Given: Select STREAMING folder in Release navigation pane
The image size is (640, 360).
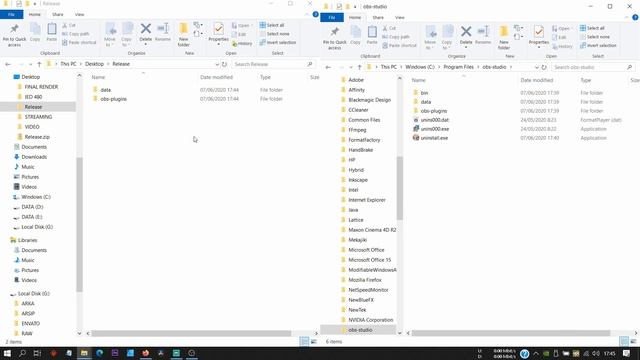Looking at the screenshot, I should coord(38,117).
